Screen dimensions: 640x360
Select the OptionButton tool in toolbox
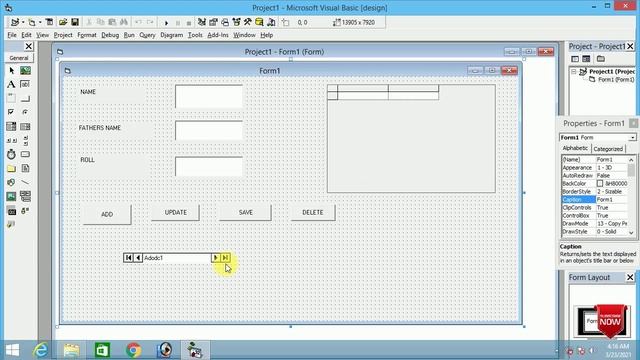pyautogui.click(x=25, y=112)
